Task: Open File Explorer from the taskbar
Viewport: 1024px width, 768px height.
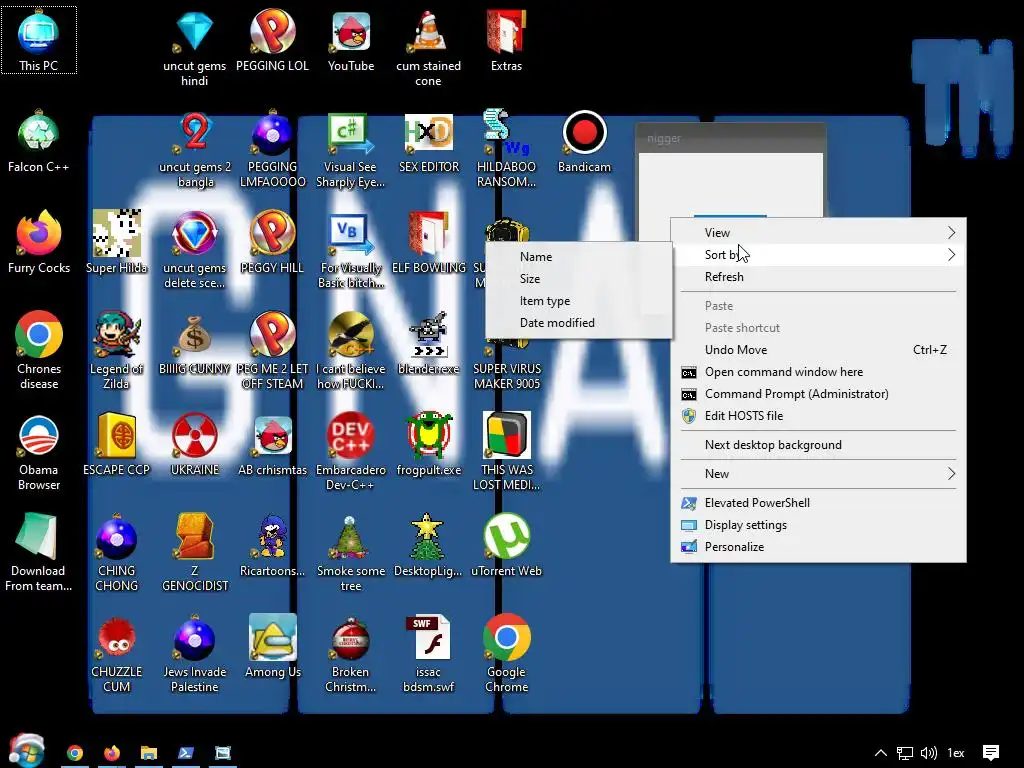Action: pos(149,753)
